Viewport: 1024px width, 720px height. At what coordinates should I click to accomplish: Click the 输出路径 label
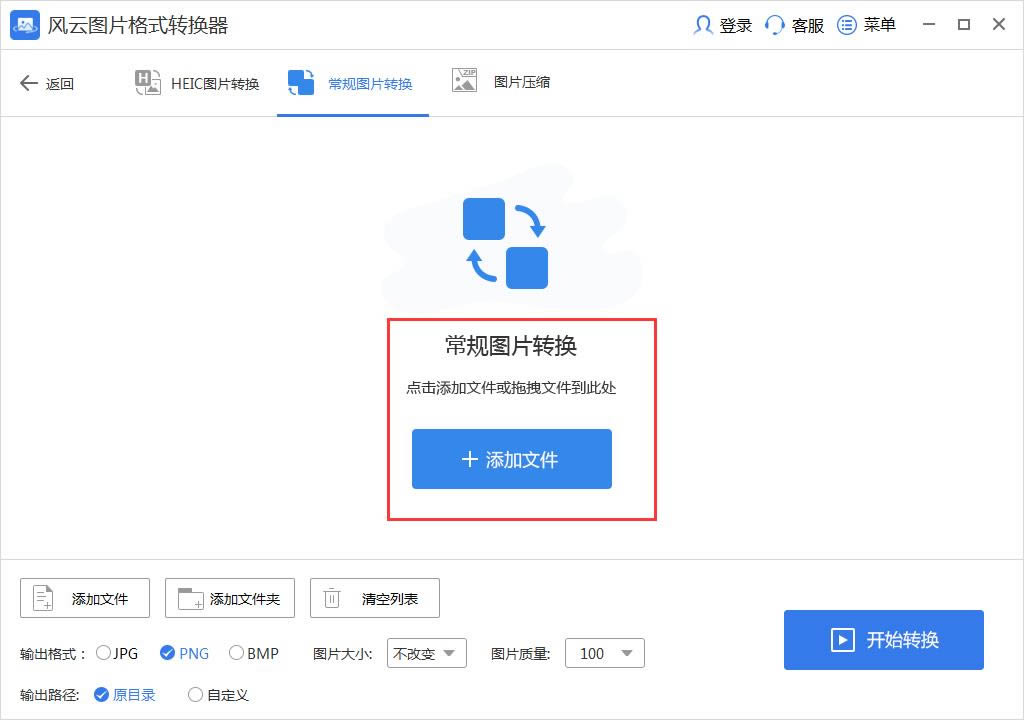pyautogui.click(x=50, y=695)
